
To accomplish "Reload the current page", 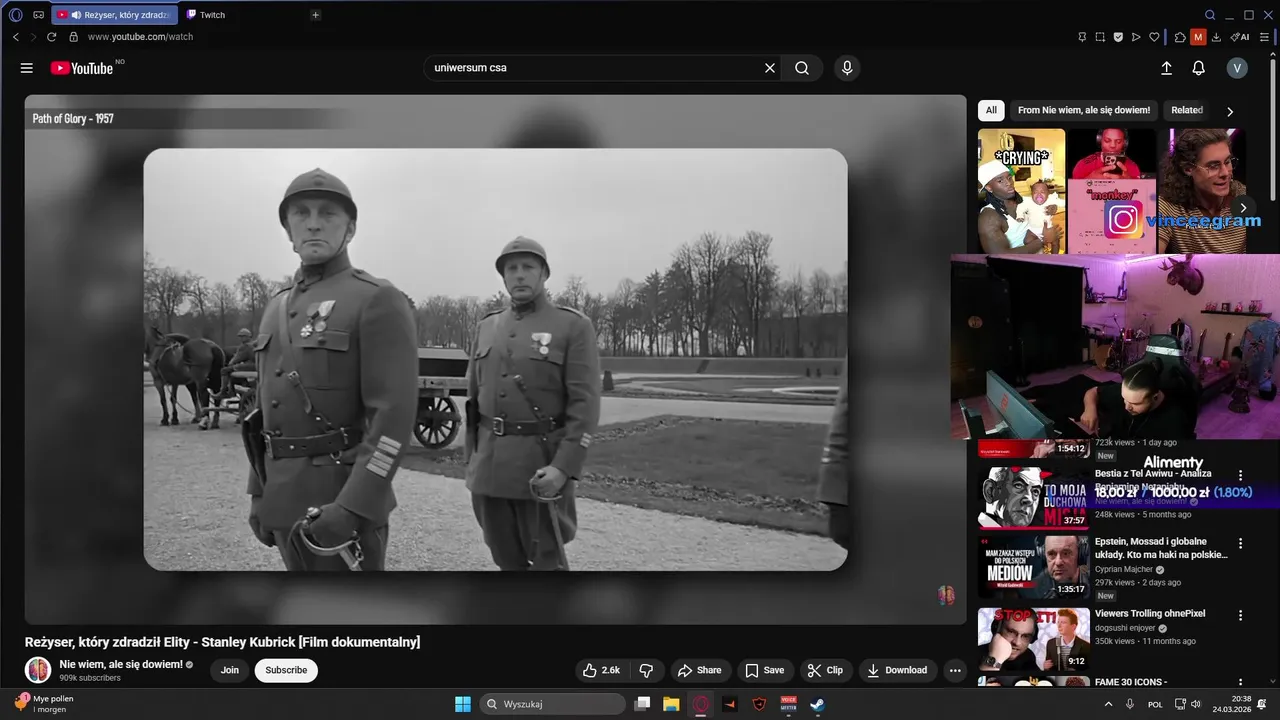I will pyautogui.click(x=51, y=37).
